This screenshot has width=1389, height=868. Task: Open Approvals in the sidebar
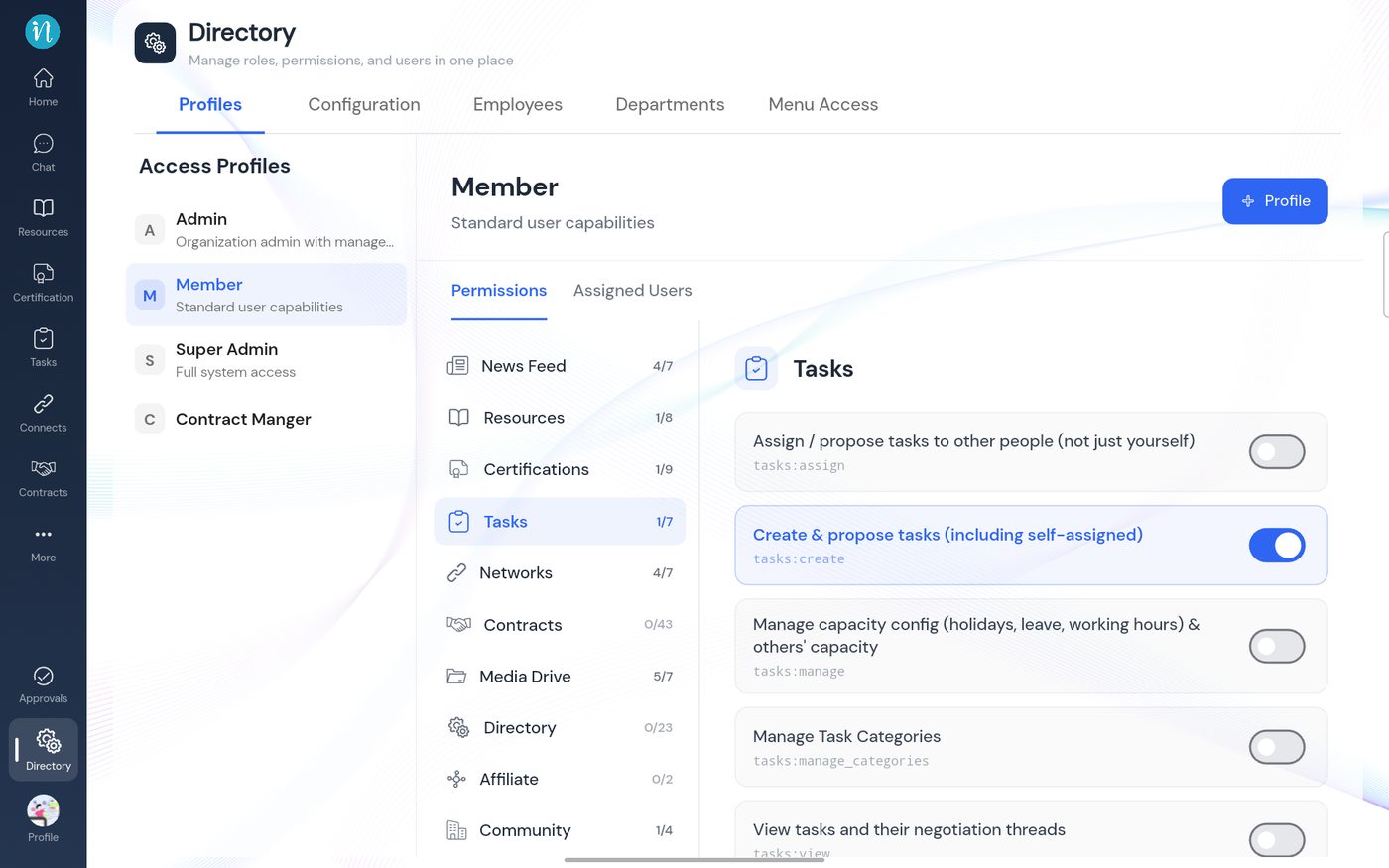click(43, 685)
